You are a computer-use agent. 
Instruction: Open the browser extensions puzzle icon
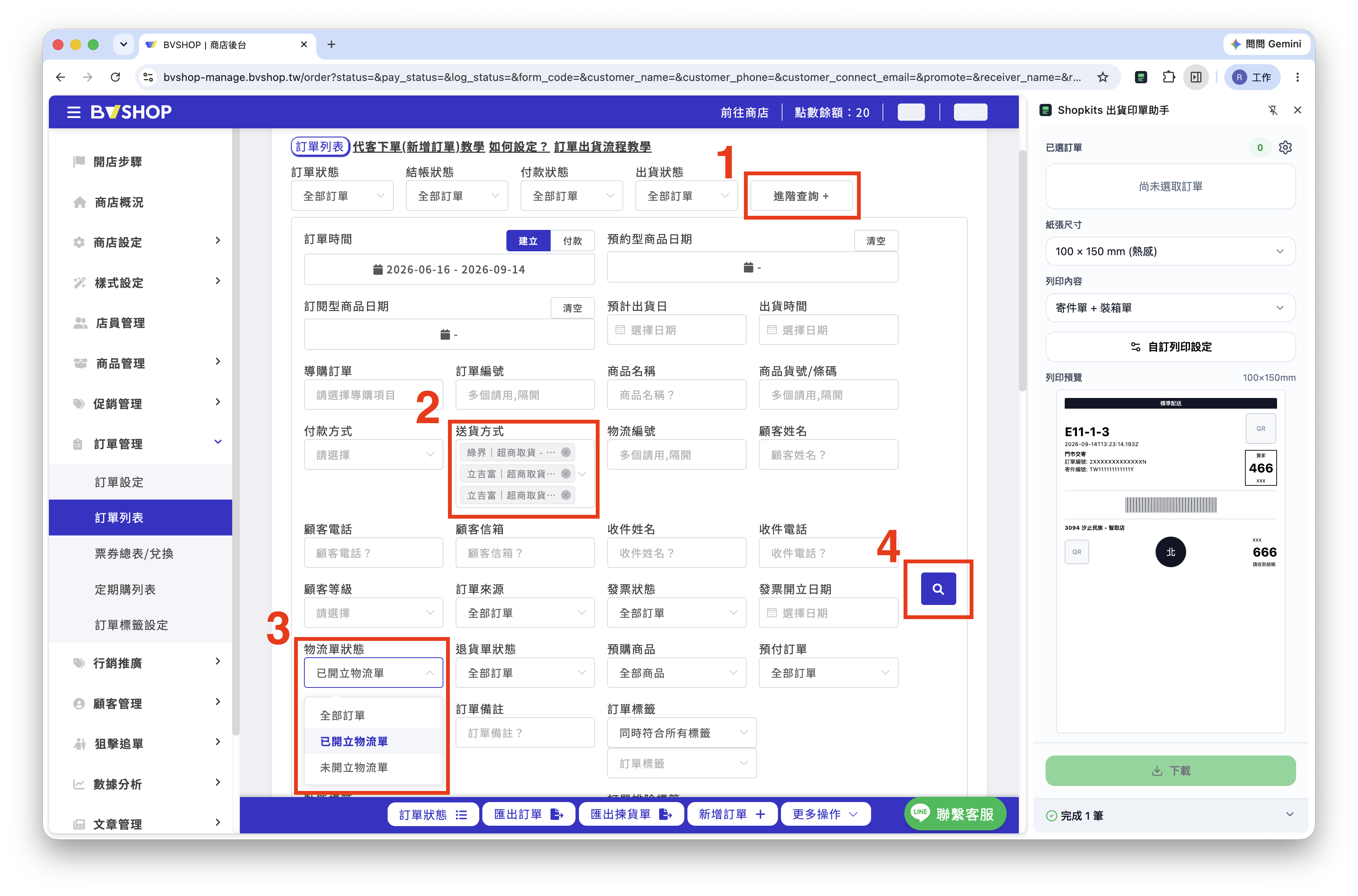1168,77
